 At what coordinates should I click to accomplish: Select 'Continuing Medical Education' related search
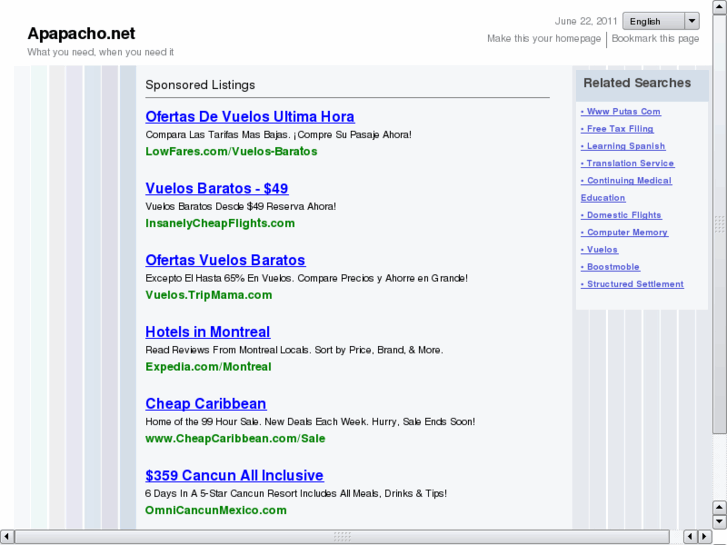tap(626, 189)
